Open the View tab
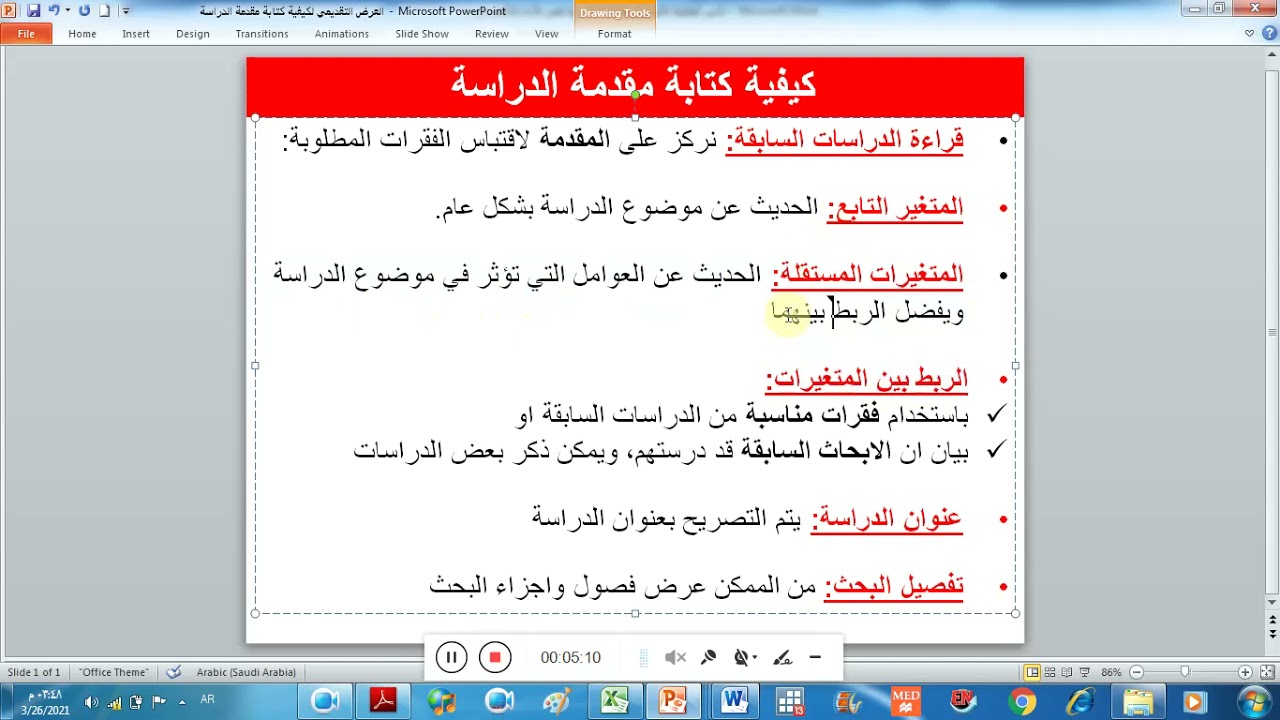The image size is (1280, 720). tap(546, 34)
